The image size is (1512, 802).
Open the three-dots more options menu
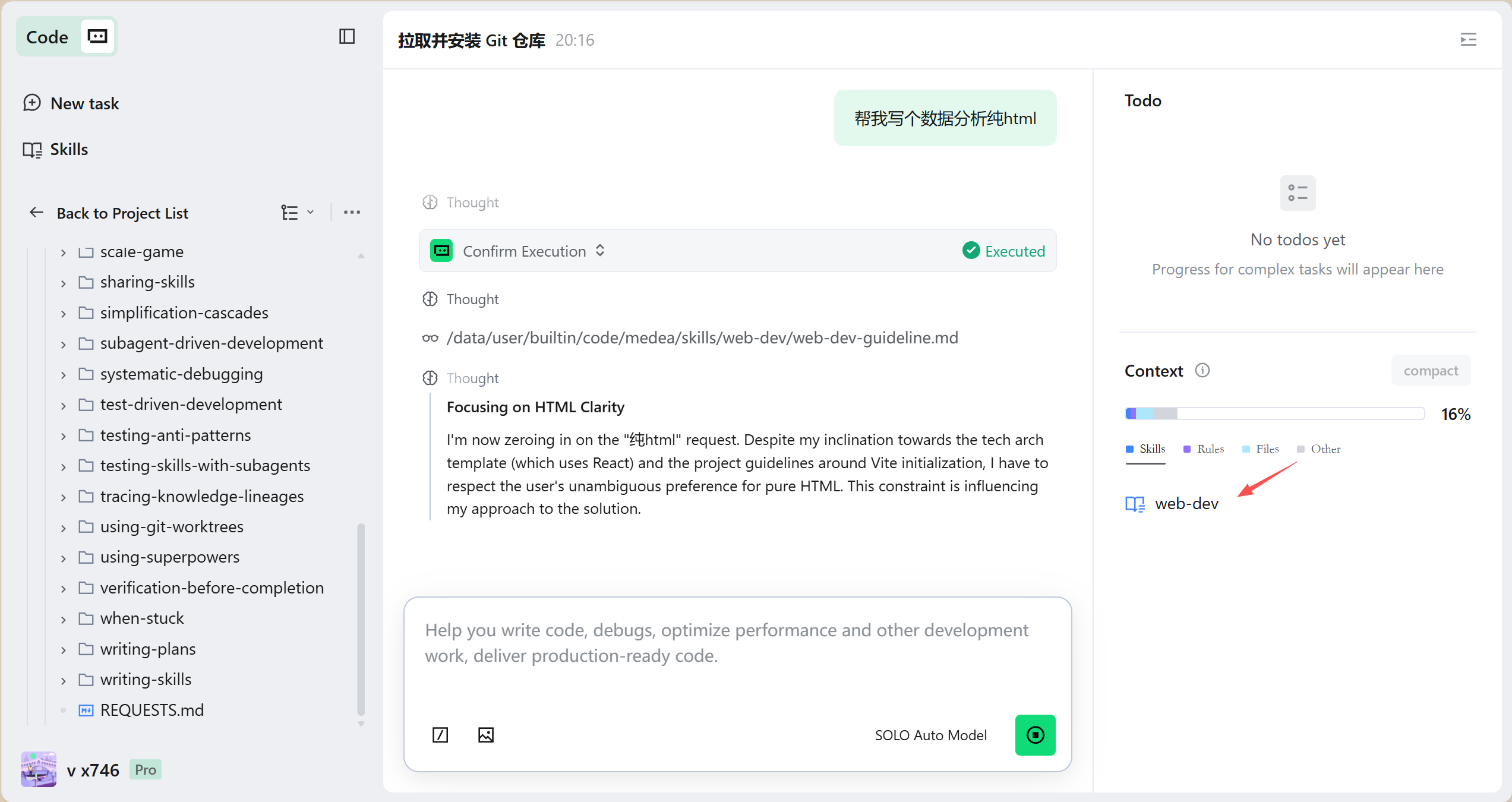coord(352,213)
